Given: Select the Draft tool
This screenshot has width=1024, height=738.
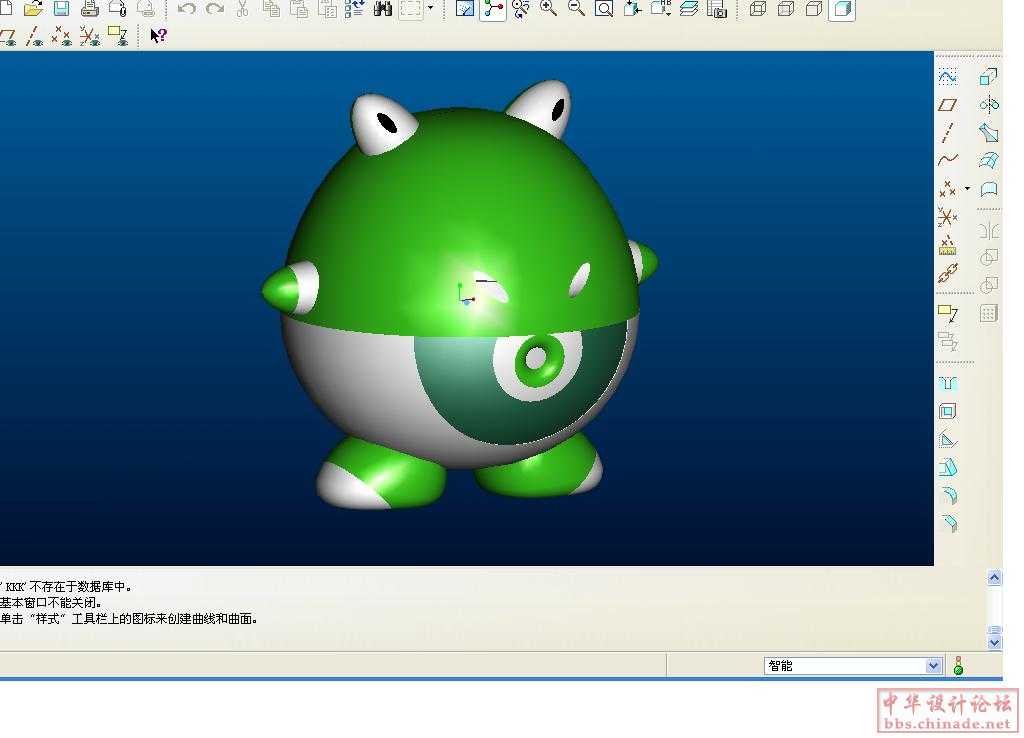Looking at the screenshot, I should click(948, 467).
